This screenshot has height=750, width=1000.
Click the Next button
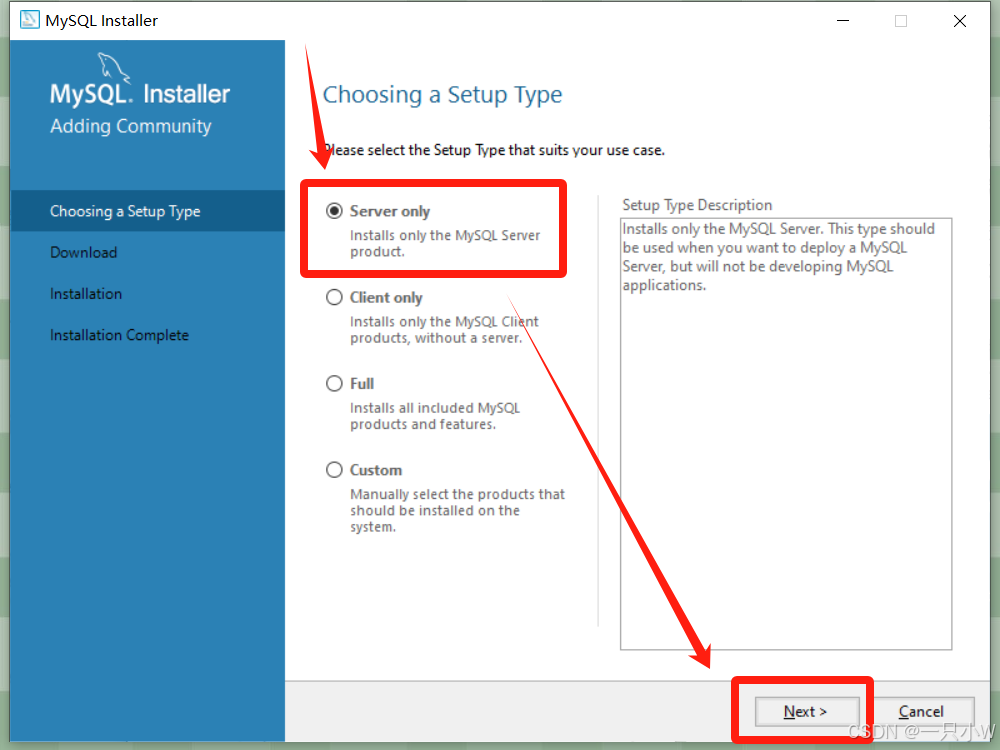coord(806,711)
